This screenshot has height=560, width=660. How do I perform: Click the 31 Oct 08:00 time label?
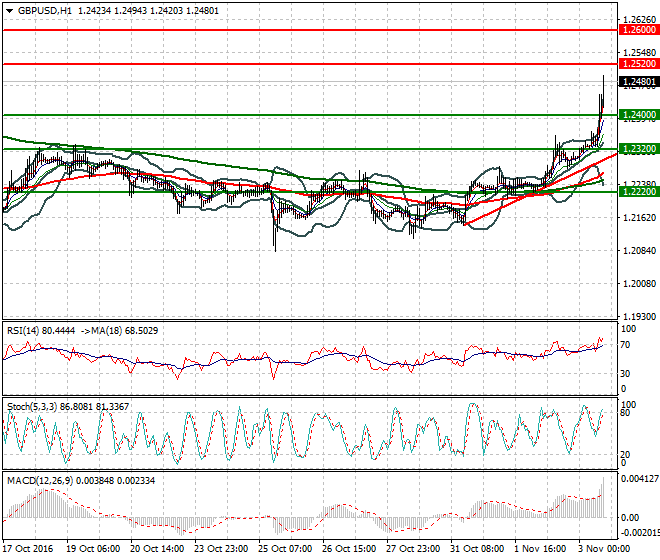477,549
